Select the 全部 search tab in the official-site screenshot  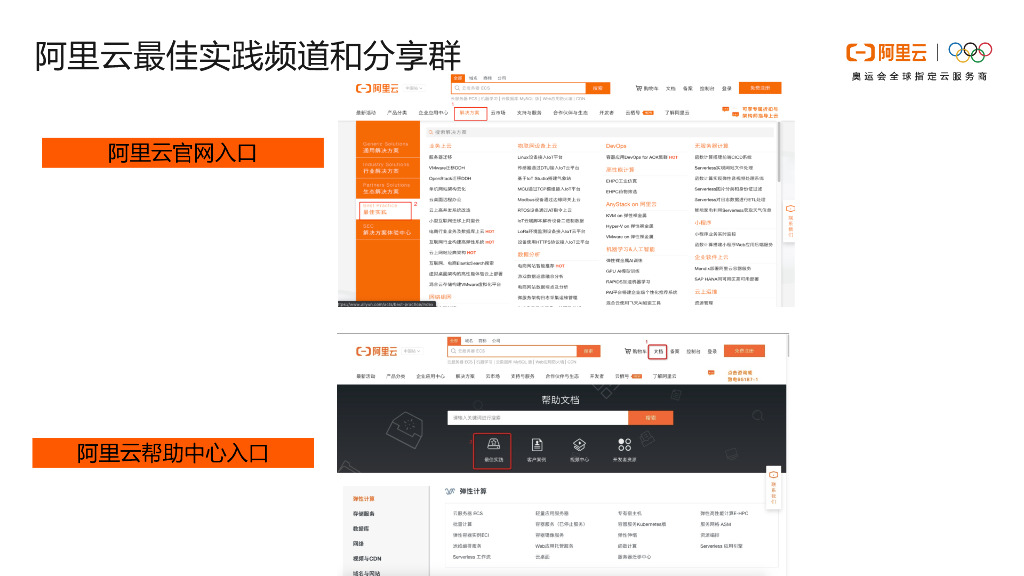458,78
